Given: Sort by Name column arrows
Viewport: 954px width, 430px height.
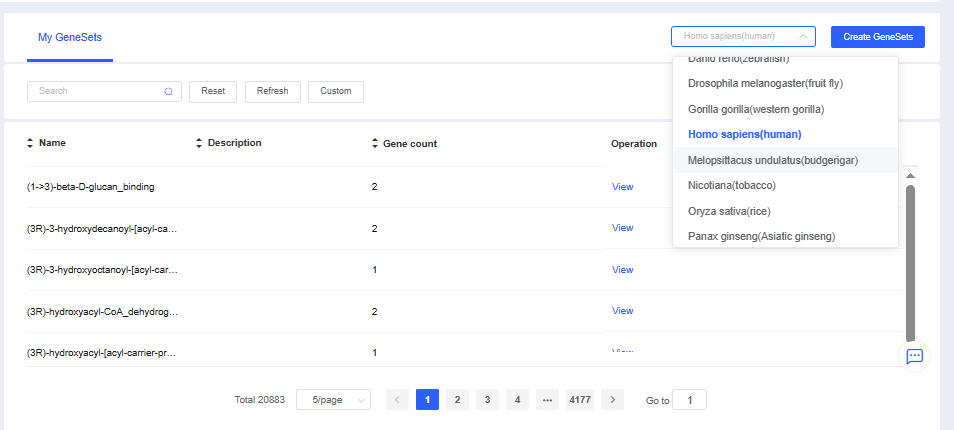Looking at the screenshot, I should pyautogui.click(x=30, y=143).
